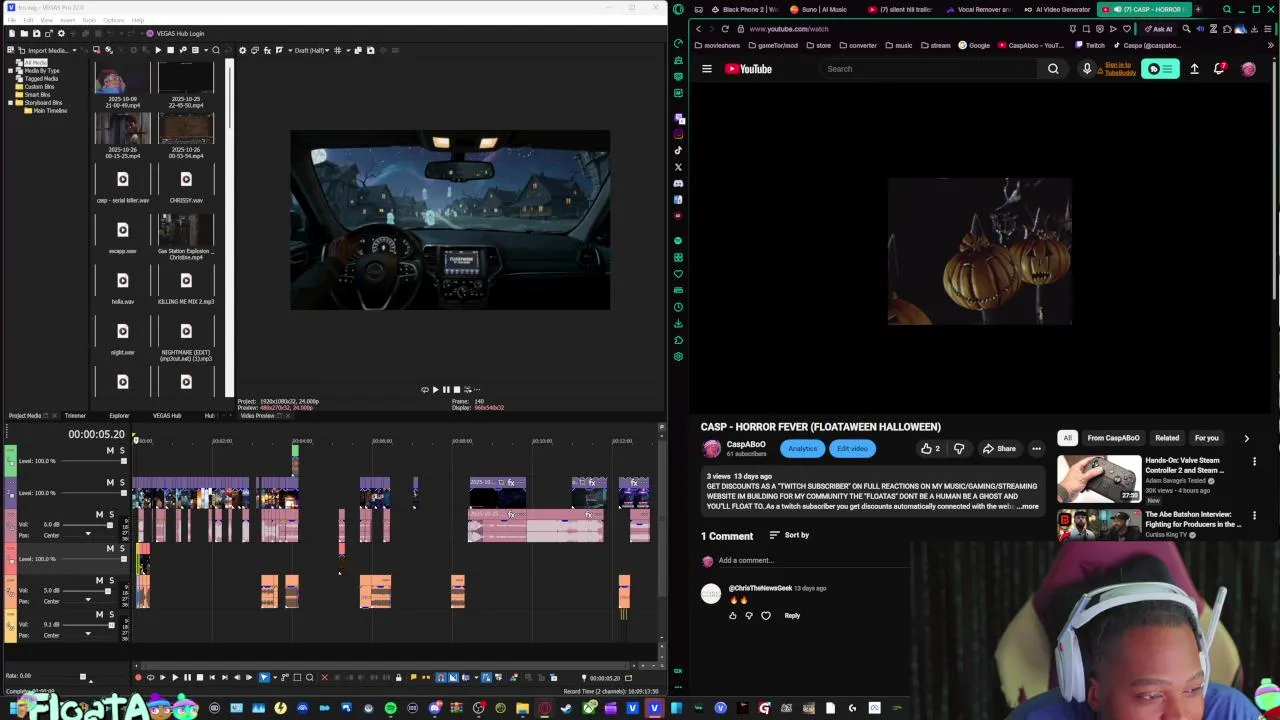Image resolution: width=1280 pixels, height=720 pixels.
Task: Click Sign in to TubeBuddy link
Action: click(x=1118, y=69)
